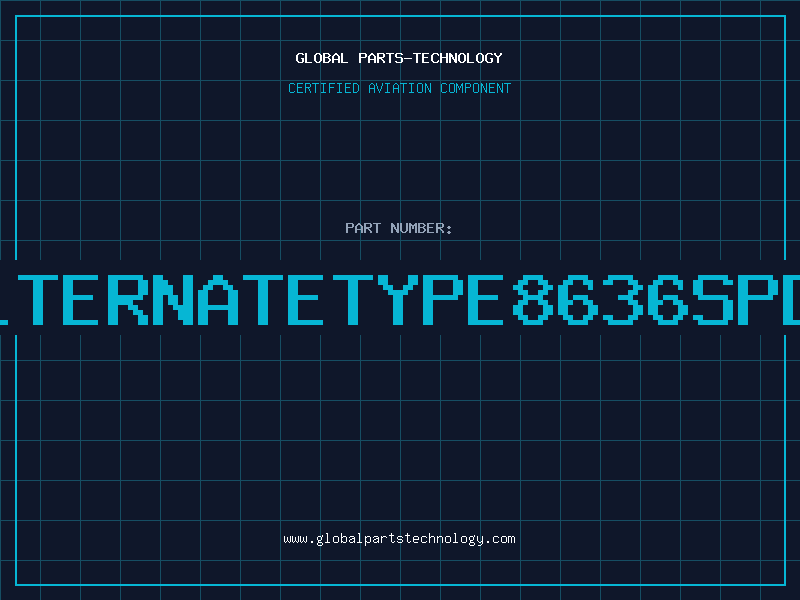Screen dimensions: 800x600
Task: Select the word CERTIFIED in the subtitle
Action: [324, 88]
